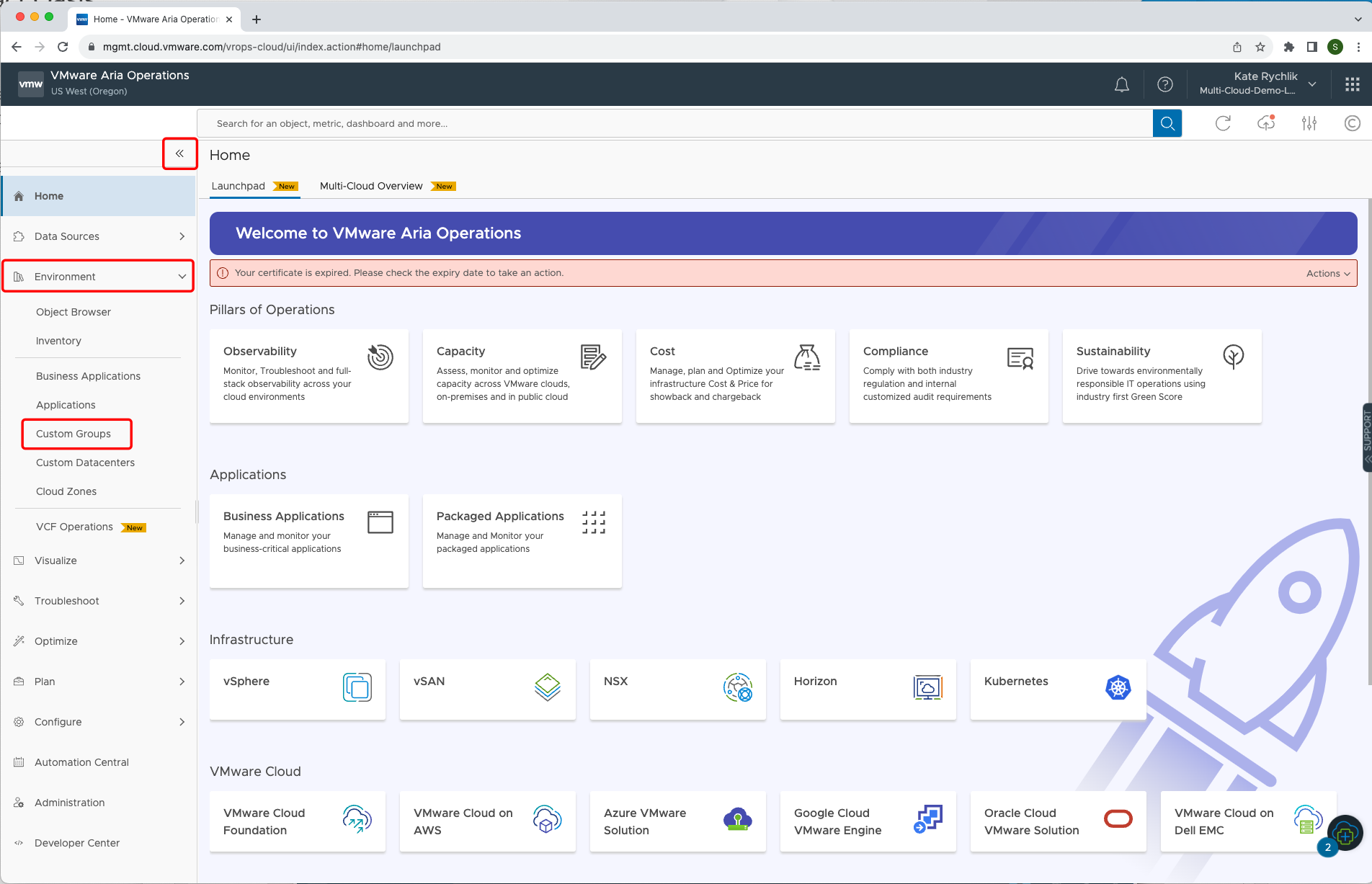Collapse the left navigation panel
Screen dimensions: 1372x884
point(179,153)
